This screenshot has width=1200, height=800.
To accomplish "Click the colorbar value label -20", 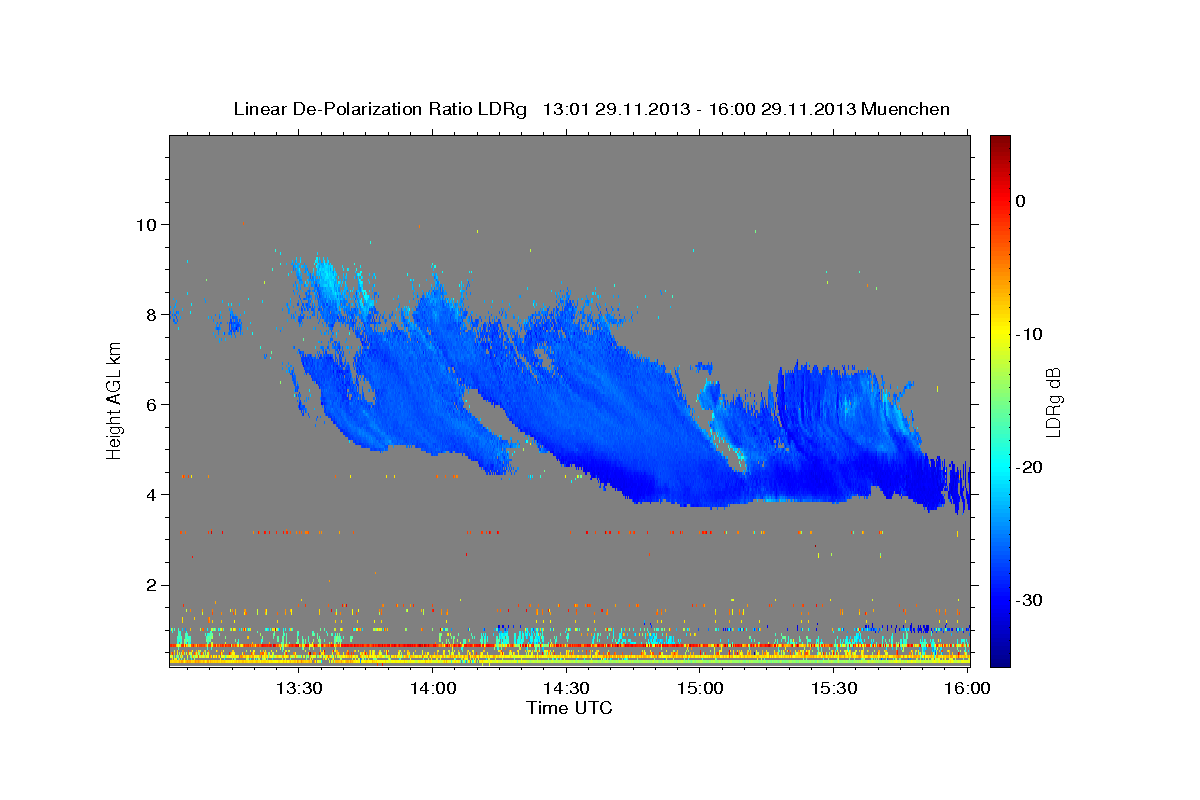I will click(1029, 467).
